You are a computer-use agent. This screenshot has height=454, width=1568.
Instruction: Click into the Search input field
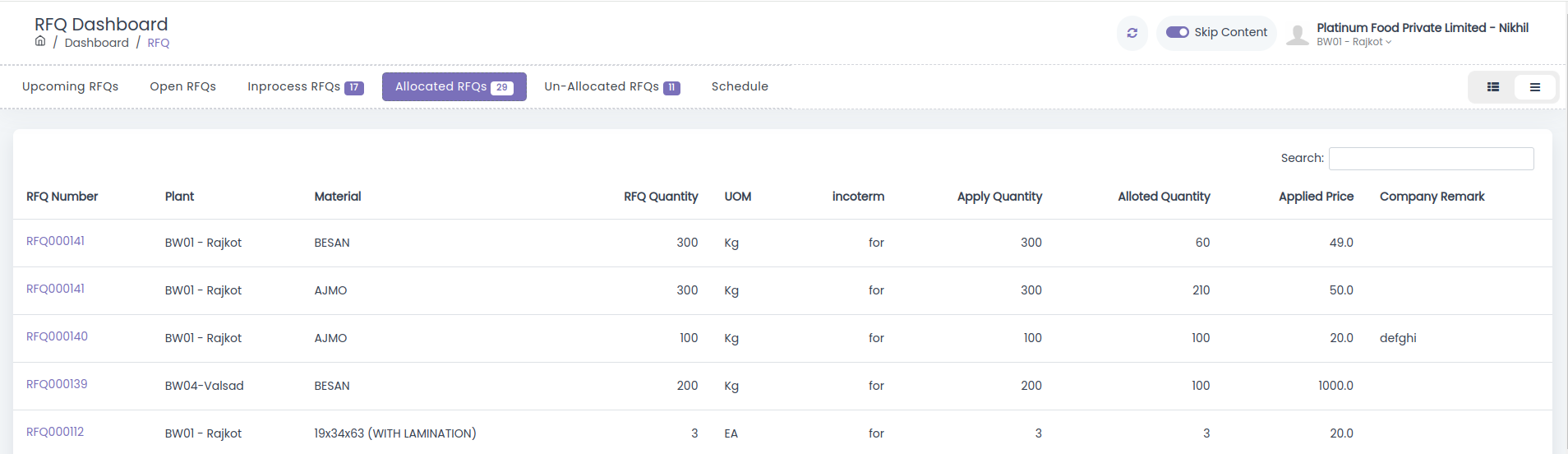(x=1431, y=159)
